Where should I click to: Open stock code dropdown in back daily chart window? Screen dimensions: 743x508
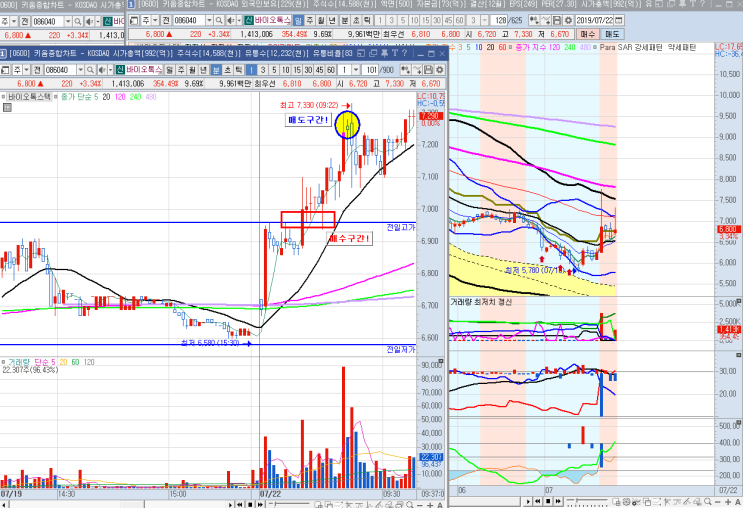209,20
